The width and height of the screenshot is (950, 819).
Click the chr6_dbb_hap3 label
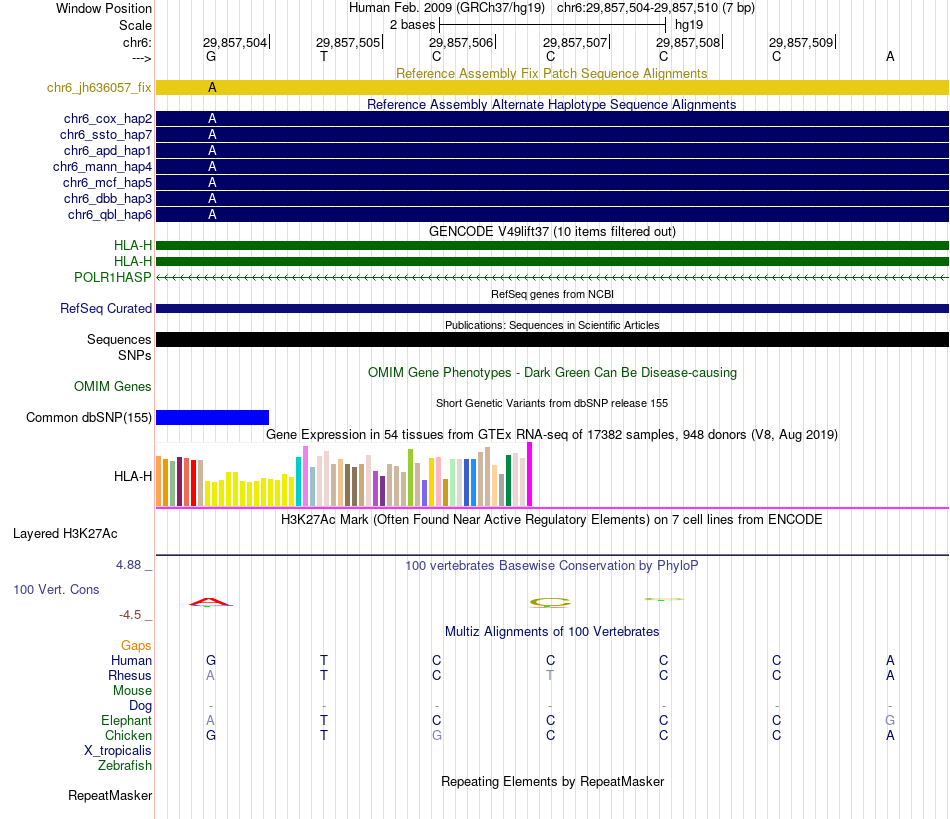pyautogui.click(x=107, y=199)
